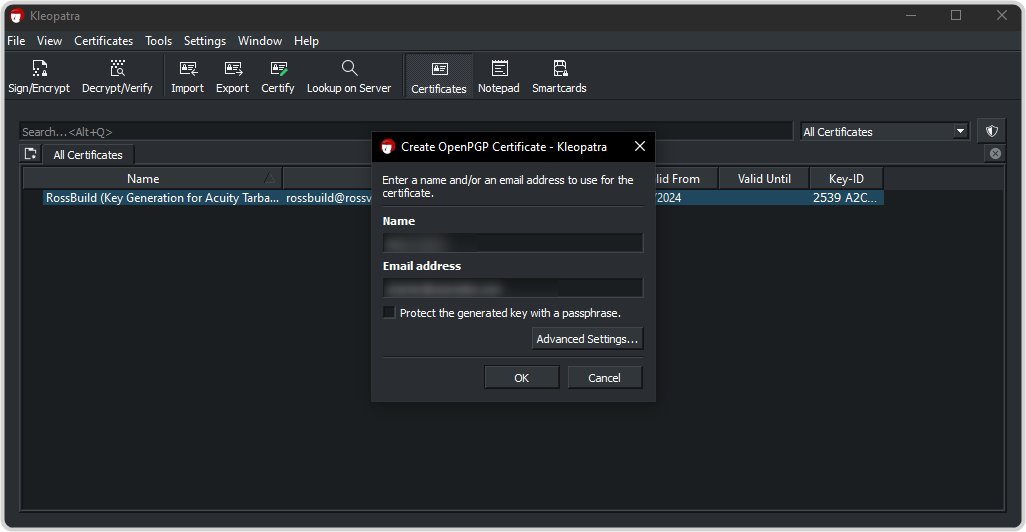Viewport: 1026px width, 532px height.
Task: Click the shield icon beside certificate filter
Action: (991, 131)
